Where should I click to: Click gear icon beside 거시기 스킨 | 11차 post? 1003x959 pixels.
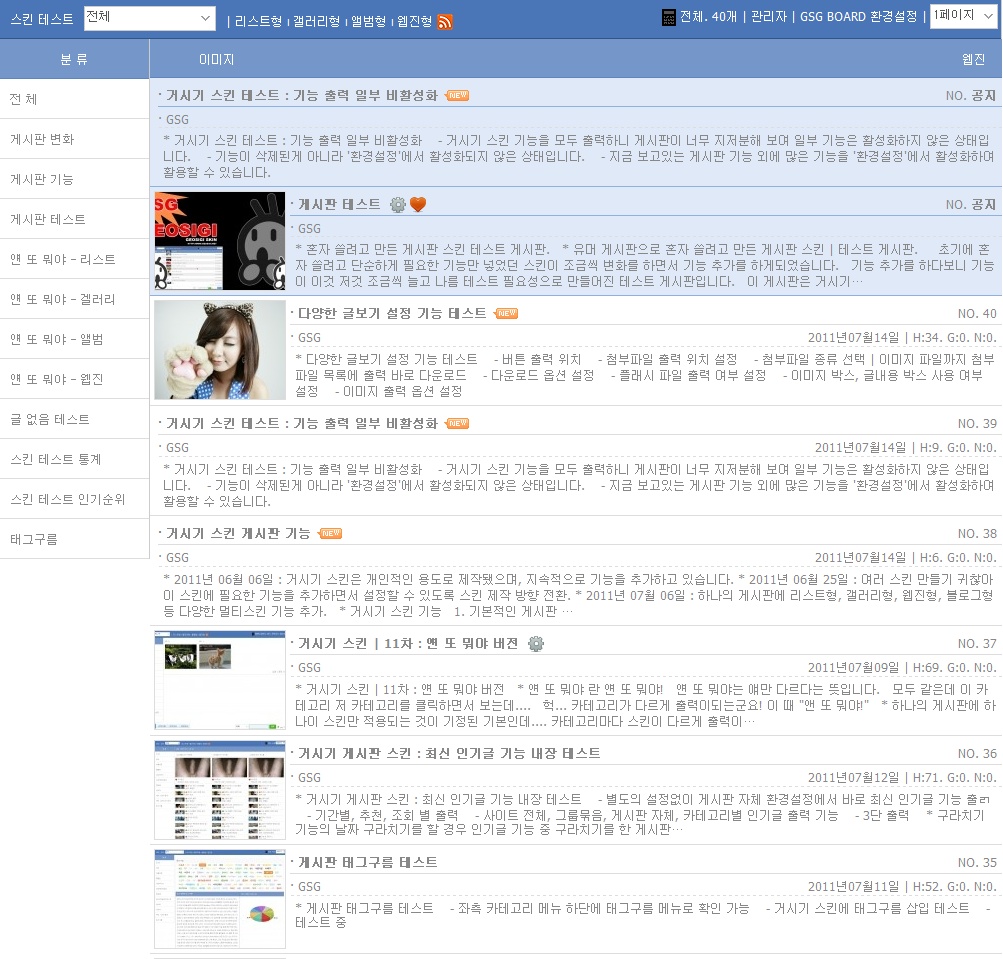click(536, 644)
